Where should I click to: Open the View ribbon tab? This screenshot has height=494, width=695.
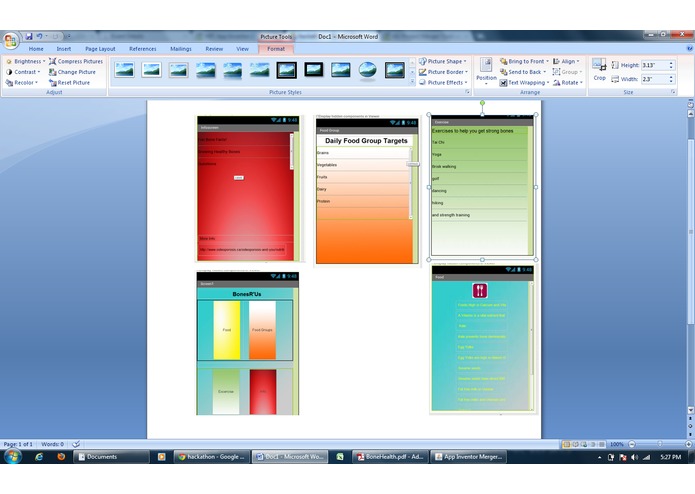tap(242, 49)
